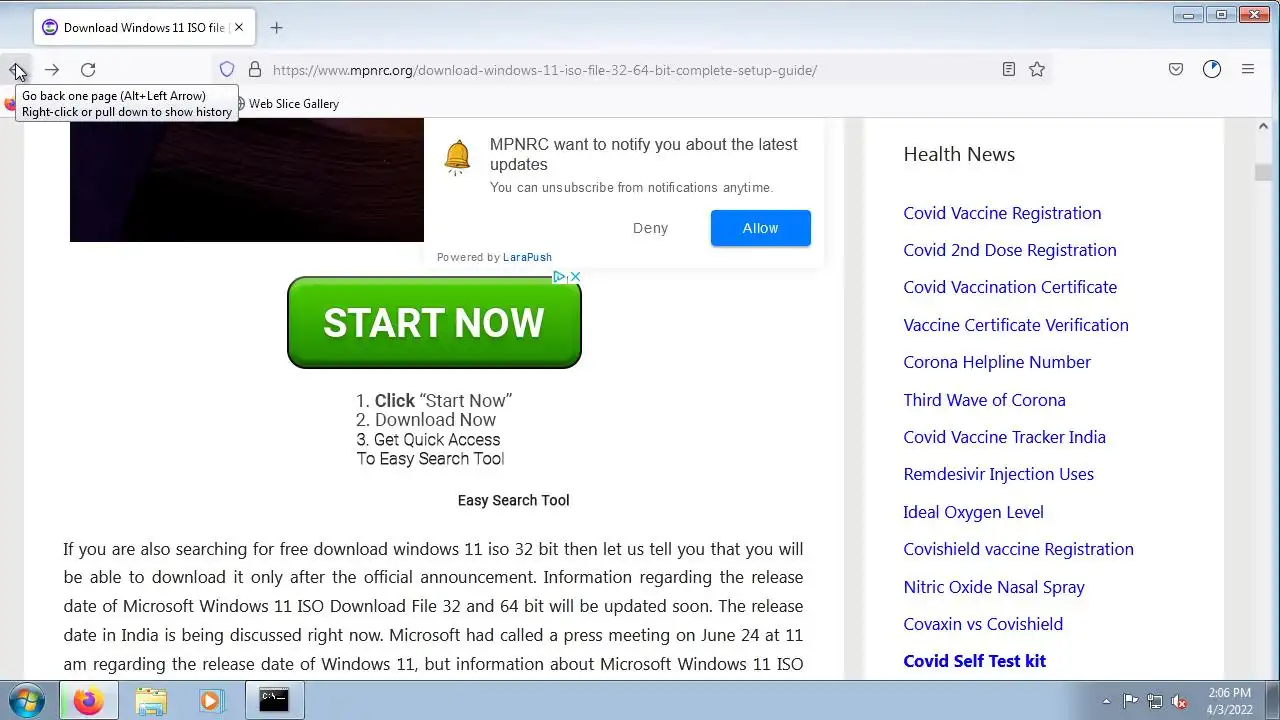This screenshot has height=720, width=1280.
Task: Toggle reader view icon
Action: (1009, 70)
